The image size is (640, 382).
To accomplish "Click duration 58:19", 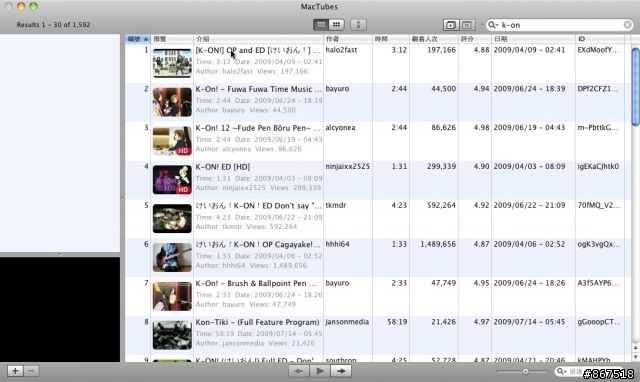I will (x=397, y=322).
